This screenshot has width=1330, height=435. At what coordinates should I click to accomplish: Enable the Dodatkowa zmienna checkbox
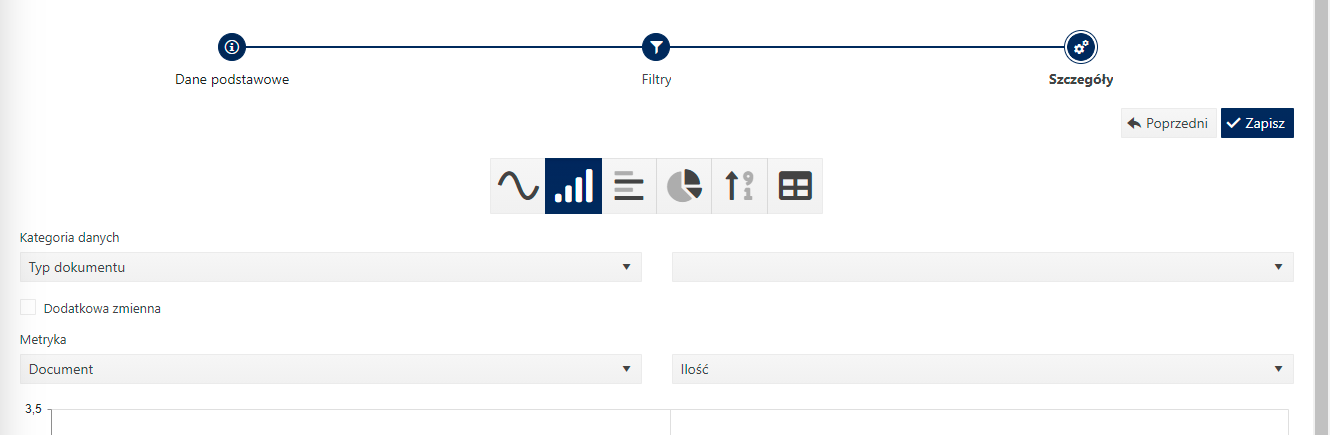[x=28, y=308]
